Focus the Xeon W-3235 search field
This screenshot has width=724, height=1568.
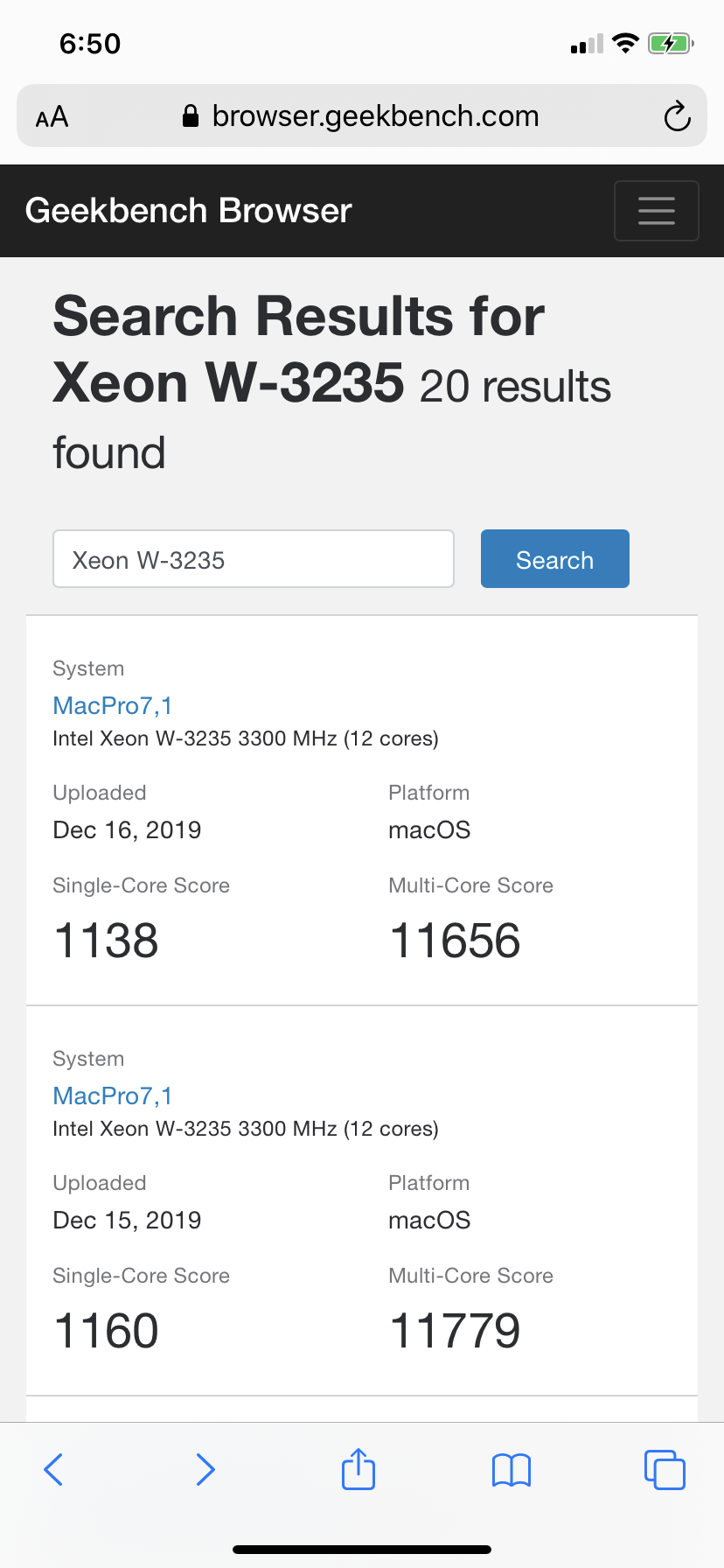254,558
